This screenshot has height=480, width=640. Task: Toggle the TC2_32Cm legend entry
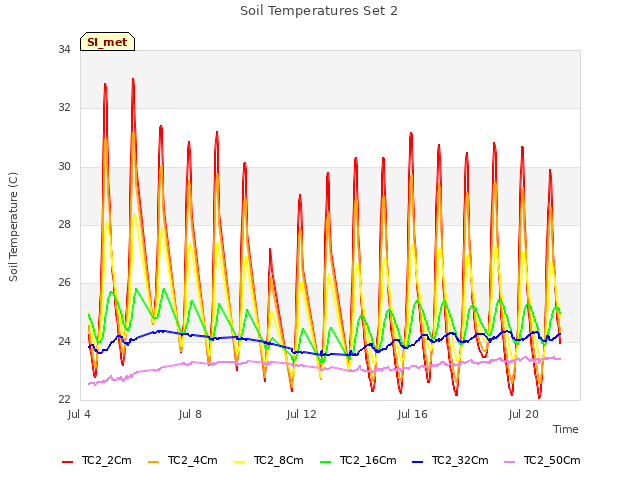point(450,461)
